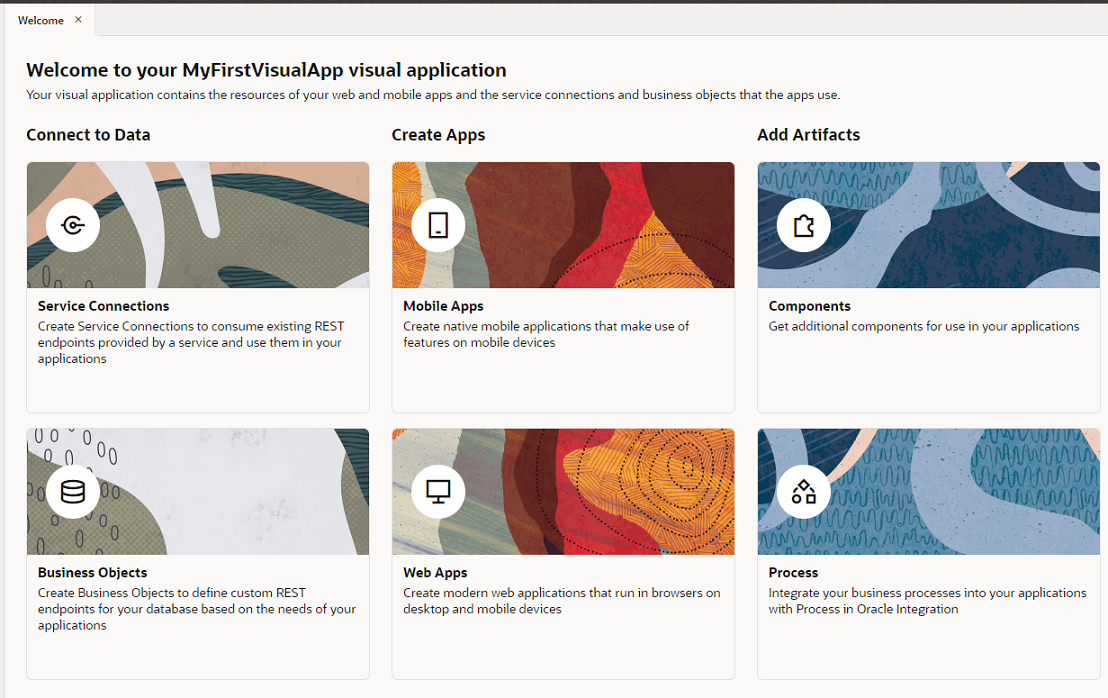Click the Web Apps monitor icon
This screenshot has height=698, width=1108.
pyautogui.click(x=438, y=492)
